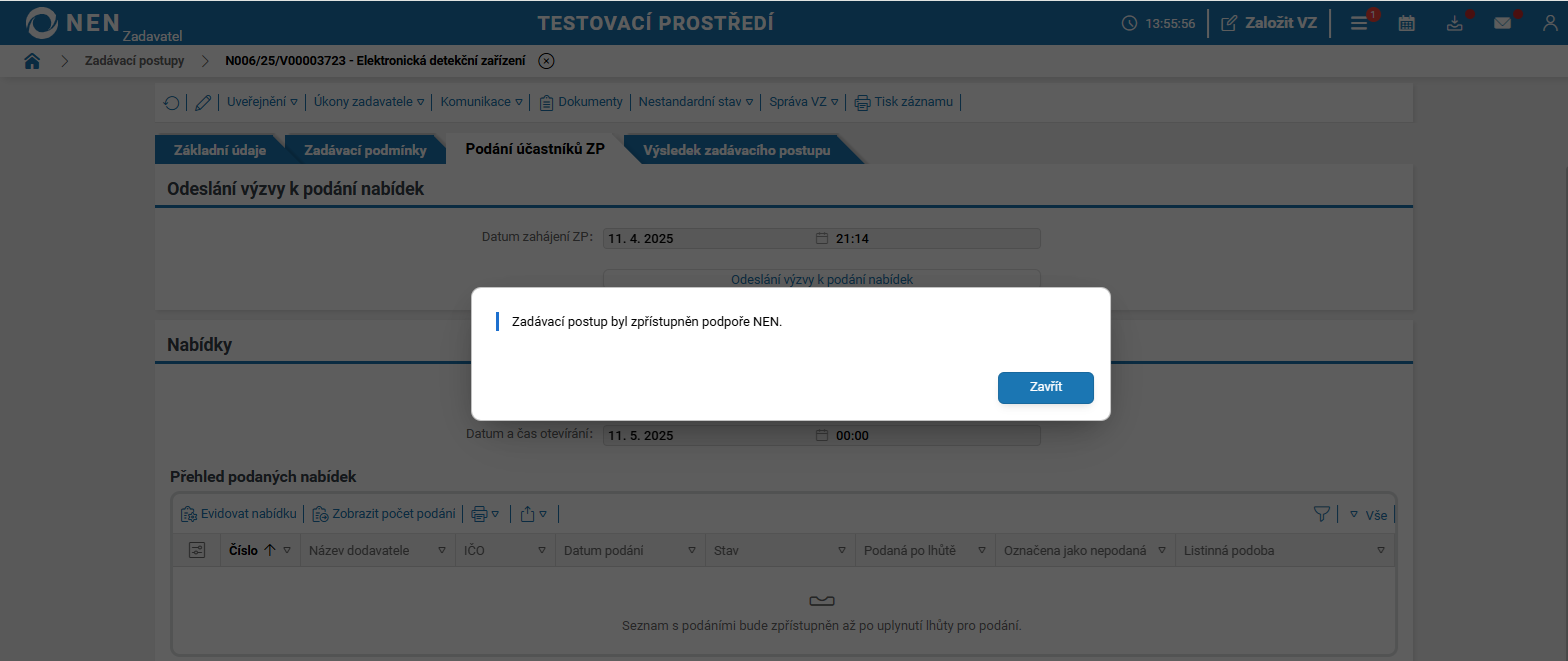Open the downloads icon with red badge

pyautogui.click(x=1454, y=22)
